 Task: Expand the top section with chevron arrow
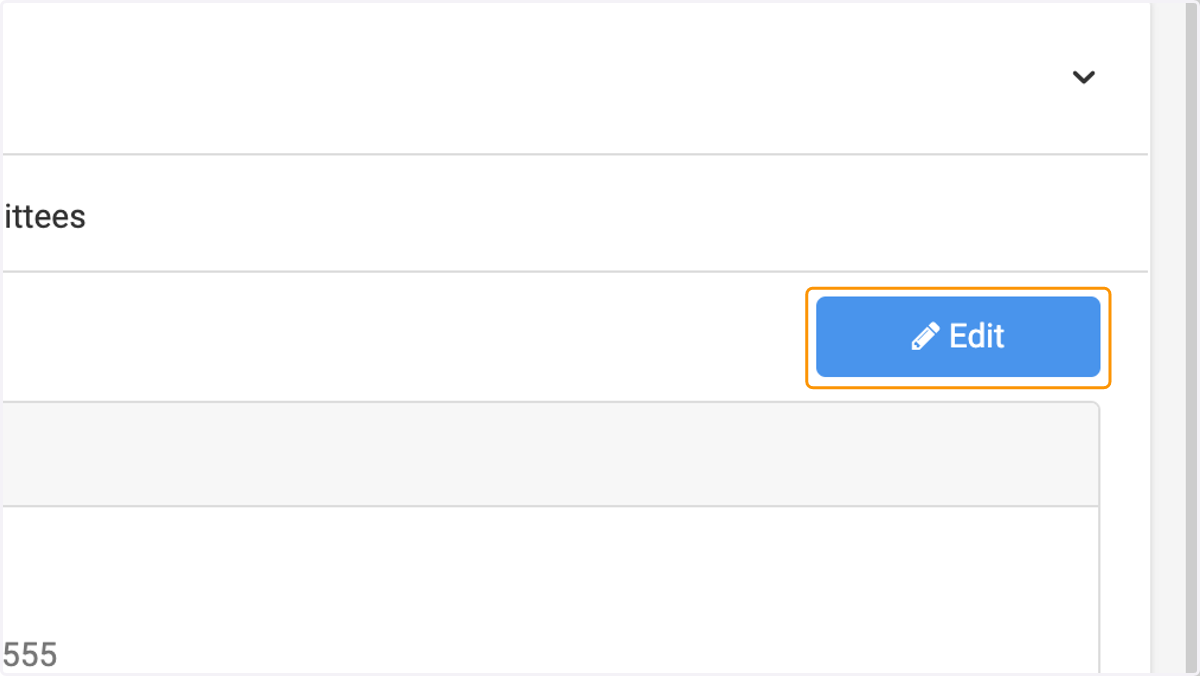[x=1083, y=77]
